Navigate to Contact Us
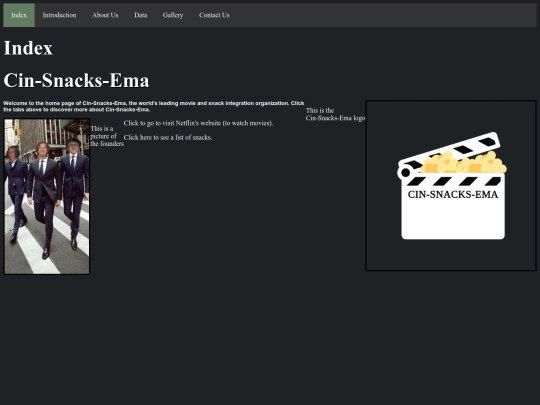 point(214,15)
